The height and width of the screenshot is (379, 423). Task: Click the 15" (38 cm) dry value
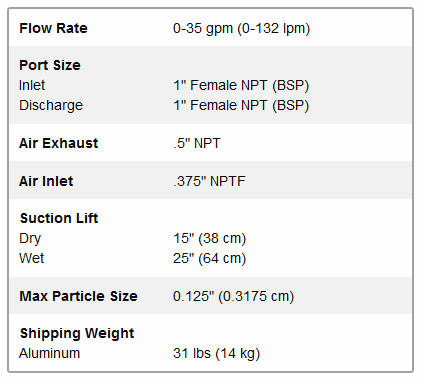point(209,238)
